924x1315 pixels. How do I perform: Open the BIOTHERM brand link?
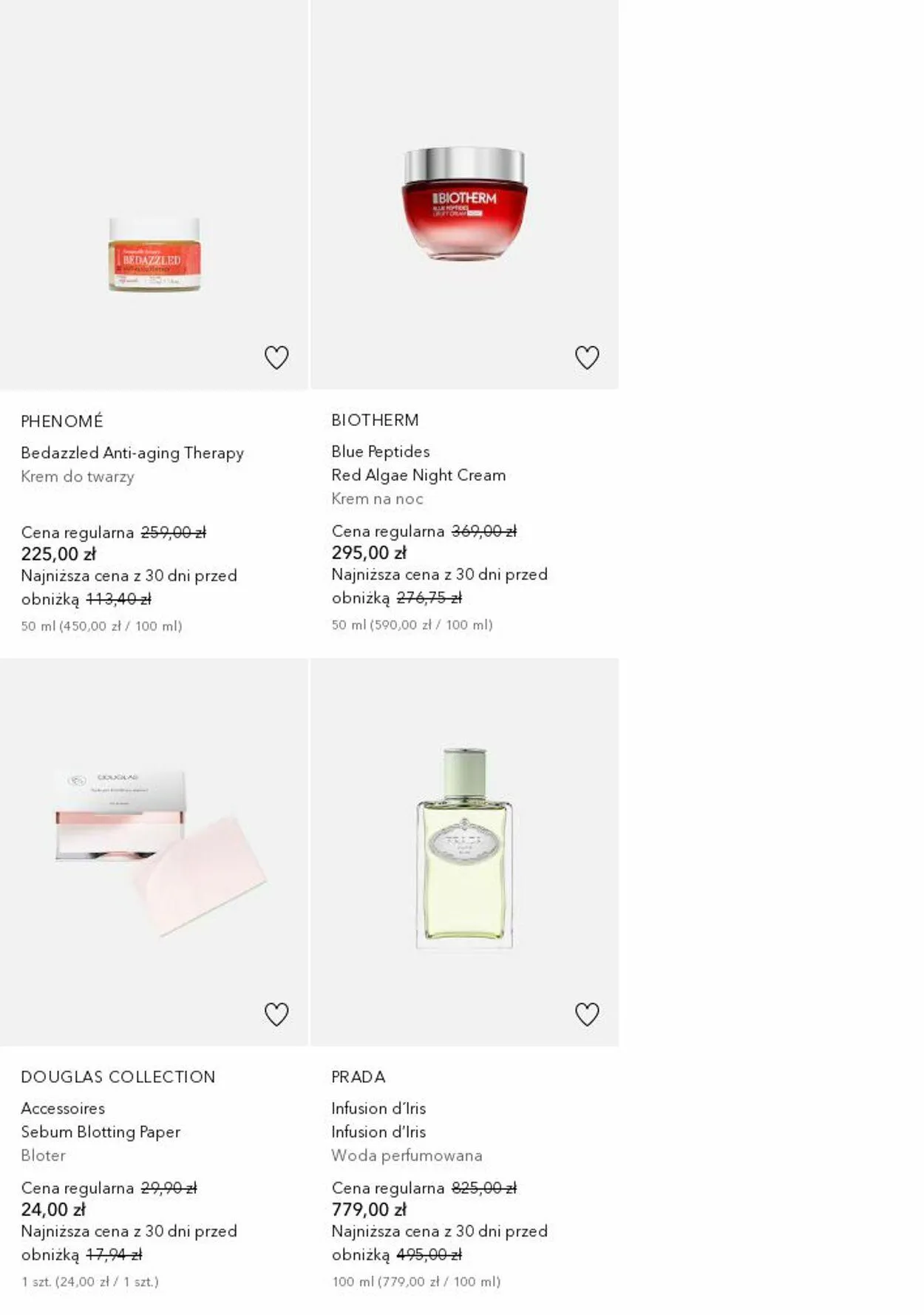pyautogui.click(x=375, y=420)
